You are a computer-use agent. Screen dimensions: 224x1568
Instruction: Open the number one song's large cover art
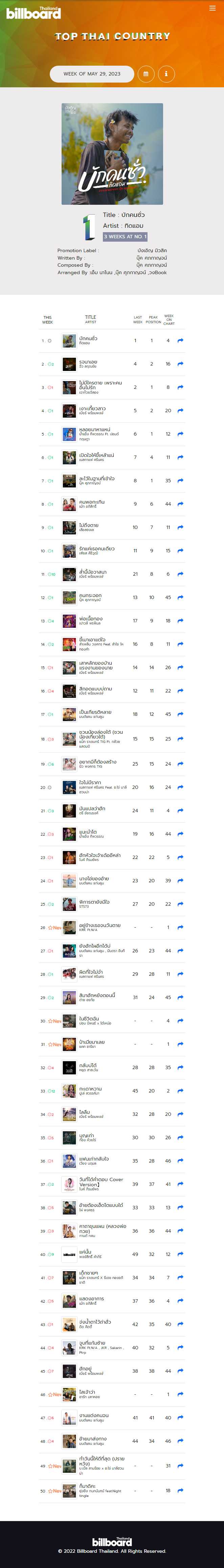(112, 153)
